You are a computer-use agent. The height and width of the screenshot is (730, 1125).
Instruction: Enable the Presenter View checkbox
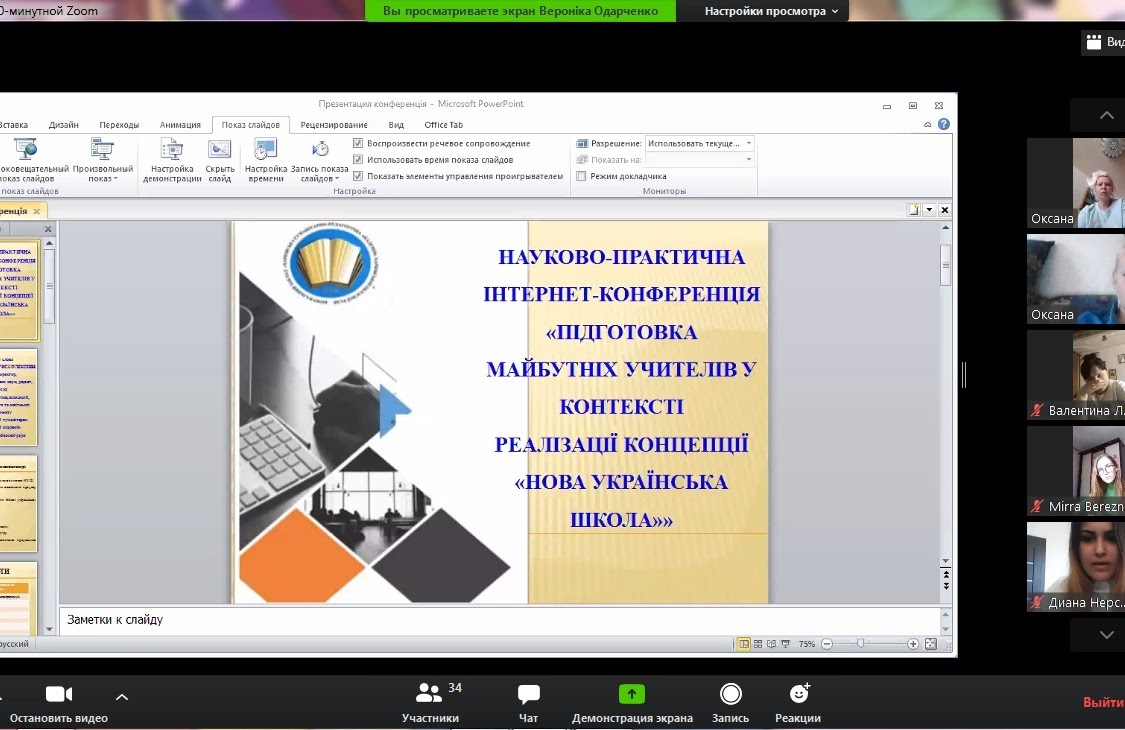click(582, 176)
